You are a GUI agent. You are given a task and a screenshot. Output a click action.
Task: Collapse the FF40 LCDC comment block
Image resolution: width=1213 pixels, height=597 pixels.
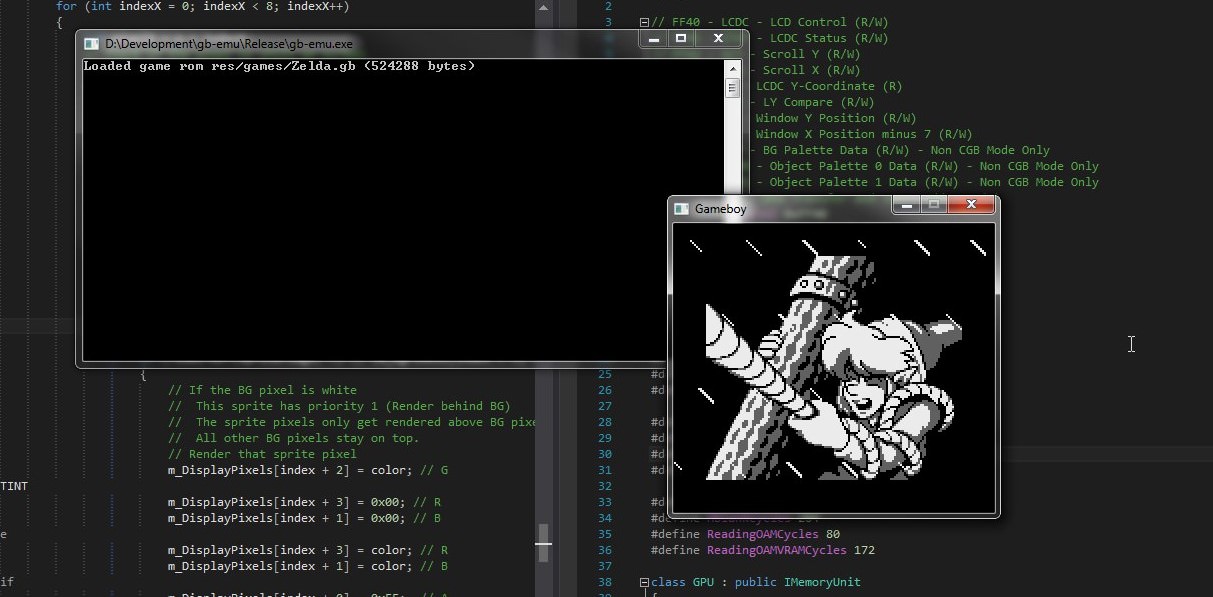(x=644, y=22)
